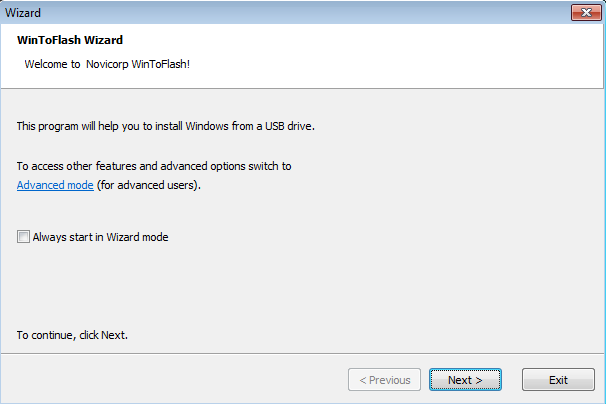Close the Wizard window with X
Screen dimensions: 606x404
pos(586,12)
